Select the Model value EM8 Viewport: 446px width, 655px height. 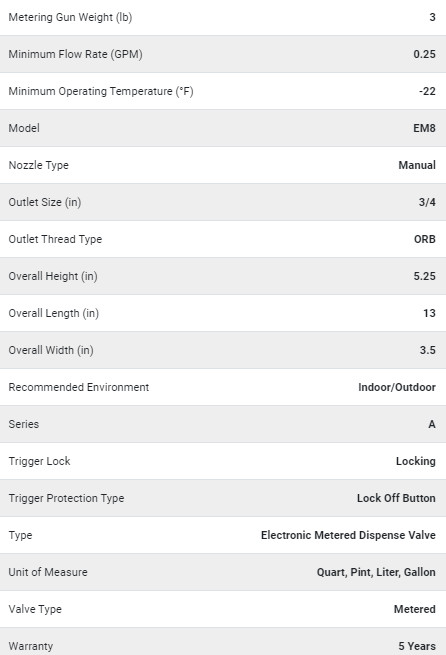424,128
